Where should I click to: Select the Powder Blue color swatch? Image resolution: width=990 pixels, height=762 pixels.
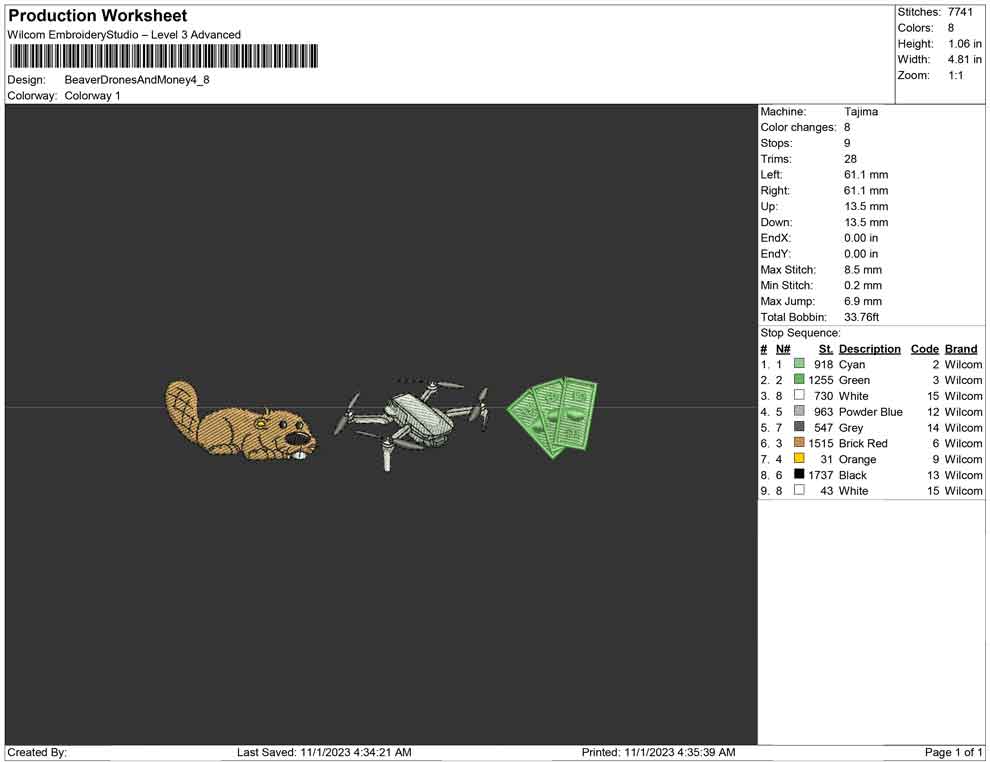coord(799,412)
